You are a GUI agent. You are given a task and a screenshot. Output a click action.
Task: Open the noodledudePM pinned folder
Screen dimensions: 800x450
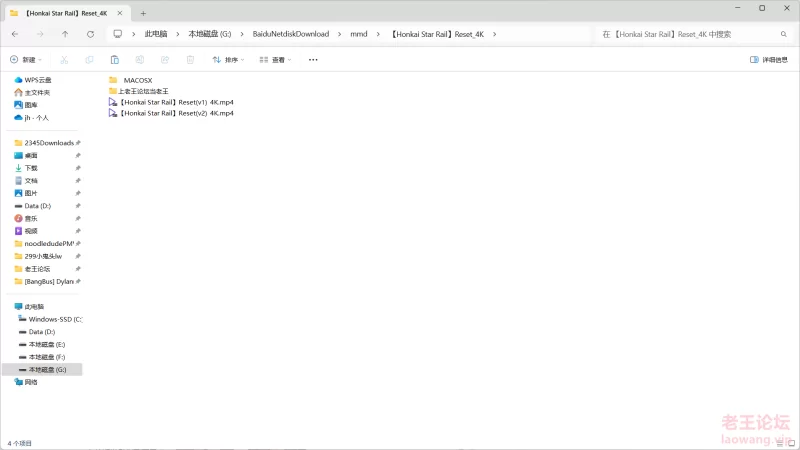pos(44,244)
